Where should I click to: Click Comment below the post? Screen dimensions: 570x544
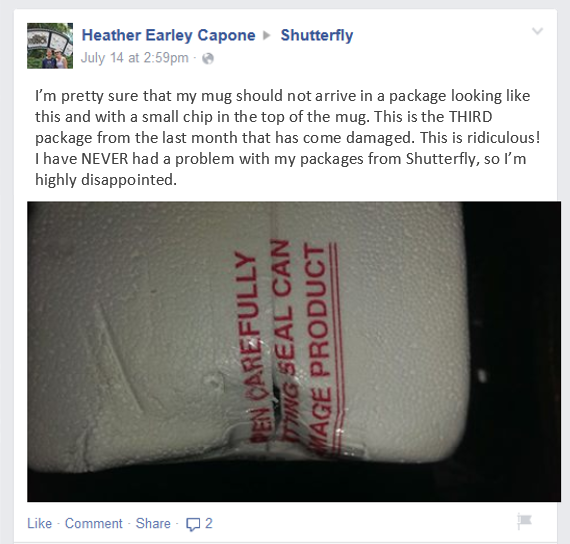click(x=93, y=523)
